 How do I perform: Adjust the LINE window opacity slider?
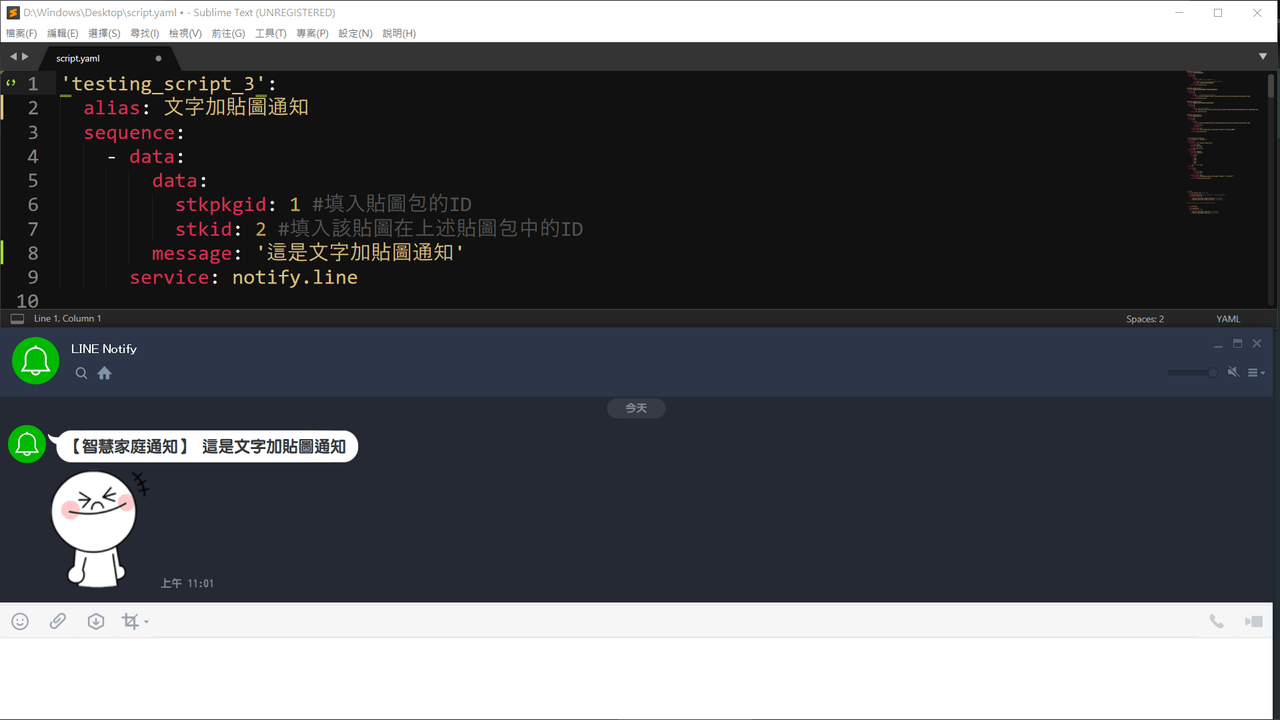pyautogui.click(x=1193, y=373)
